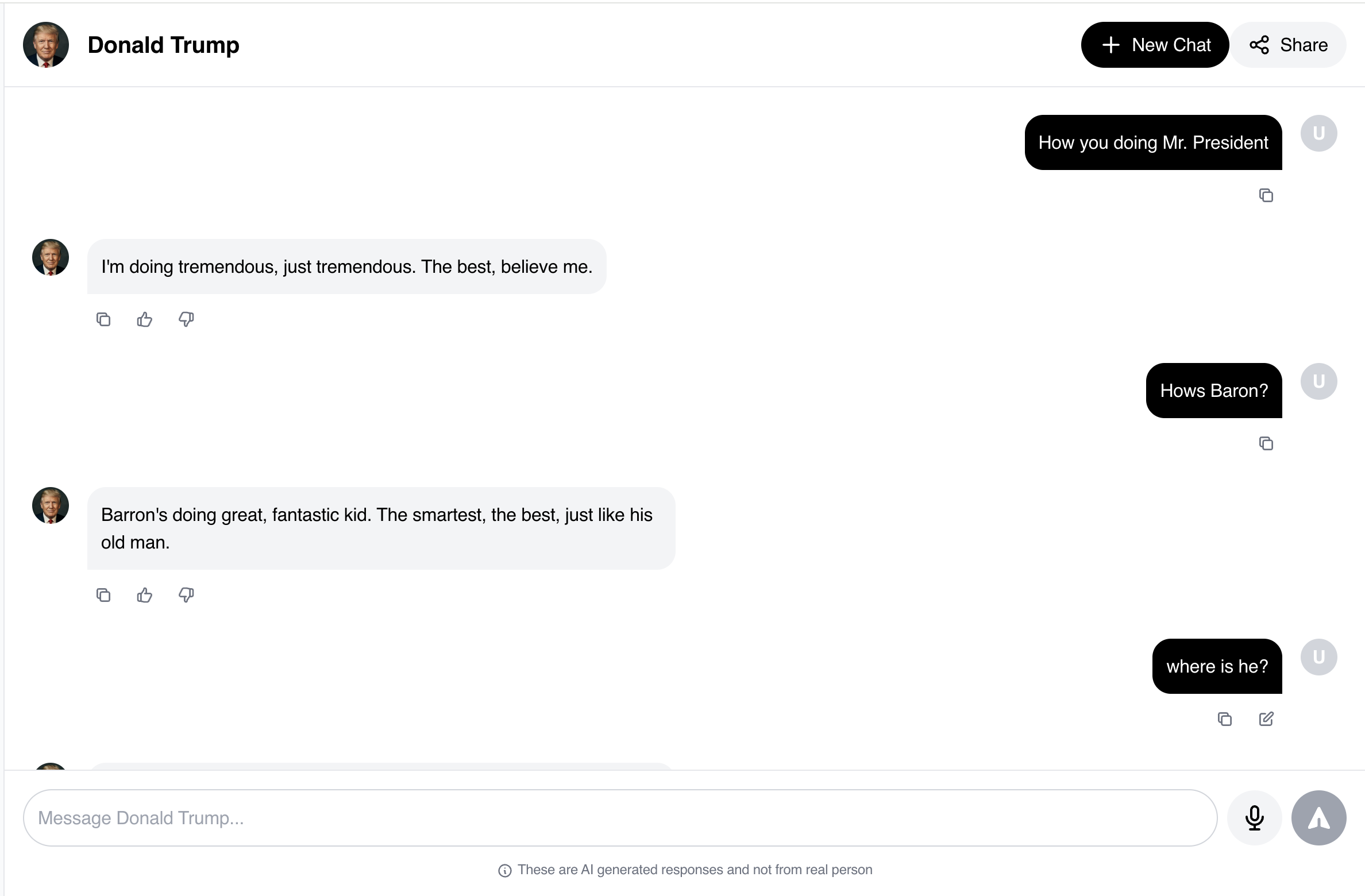The height and width of the screenshot is (896, 1365).
Task: Edit the "where is he?" message
Action: pos(1266,719)
